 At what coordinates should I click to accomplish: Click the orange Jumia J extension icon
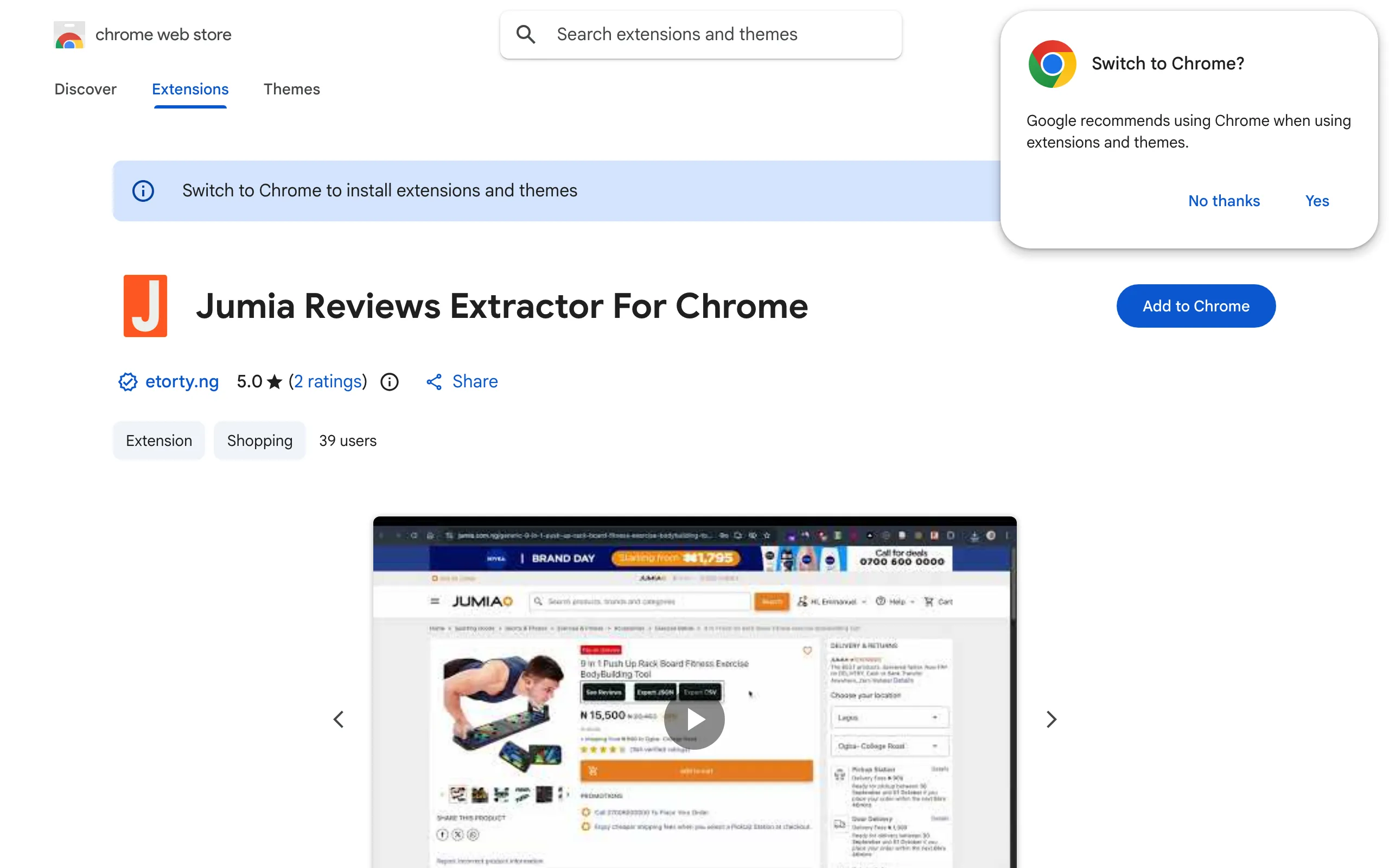[x=145, y=306]
